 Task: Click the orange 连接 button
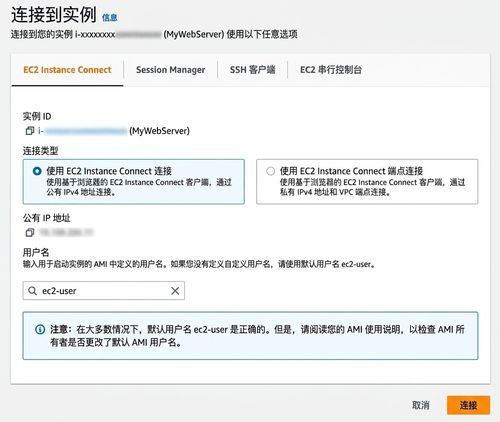tap(468, 405)
